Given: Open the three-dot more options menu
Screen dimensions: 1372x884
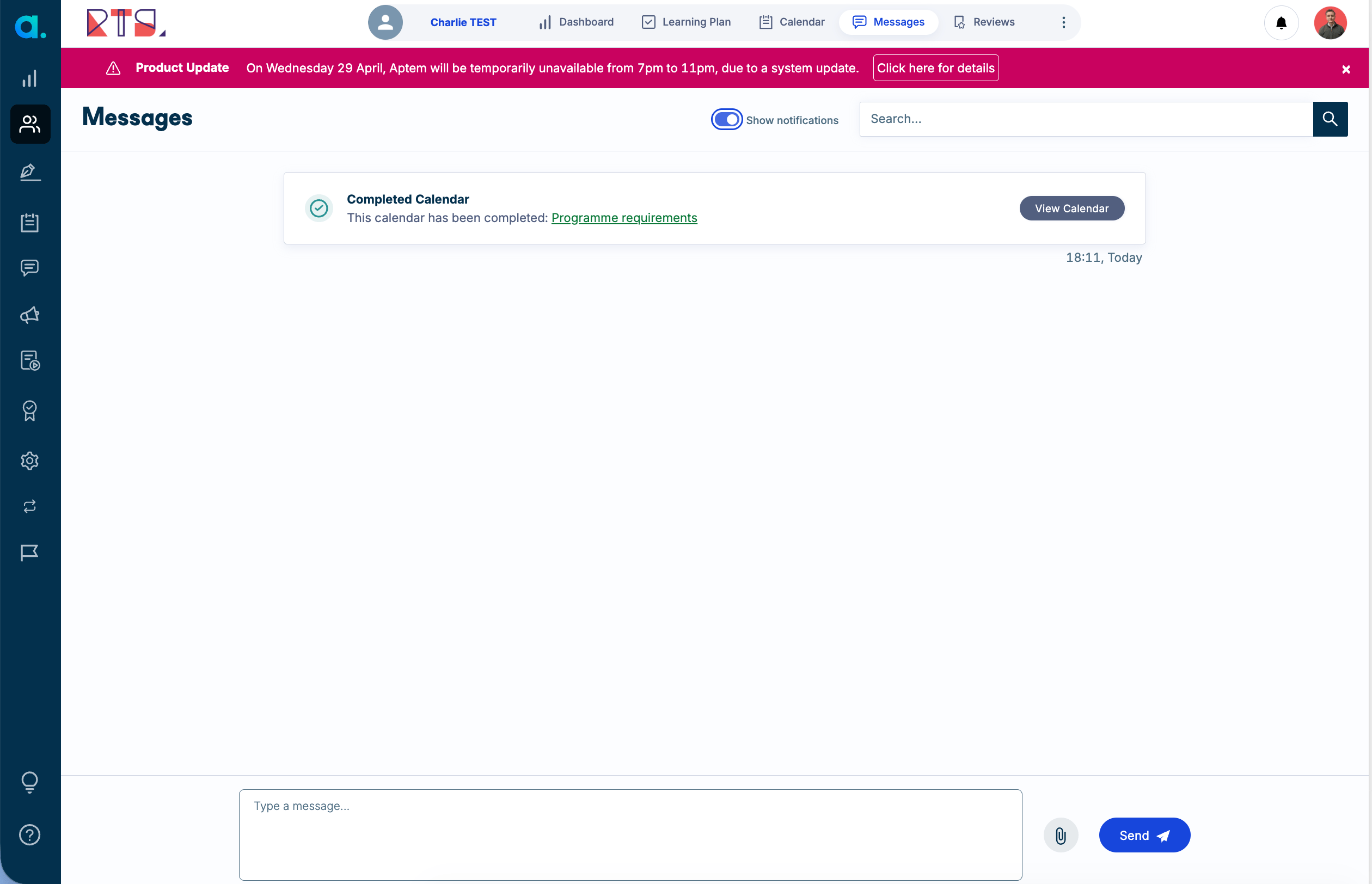Looking at the screenshot, I should click(1063, 22).
